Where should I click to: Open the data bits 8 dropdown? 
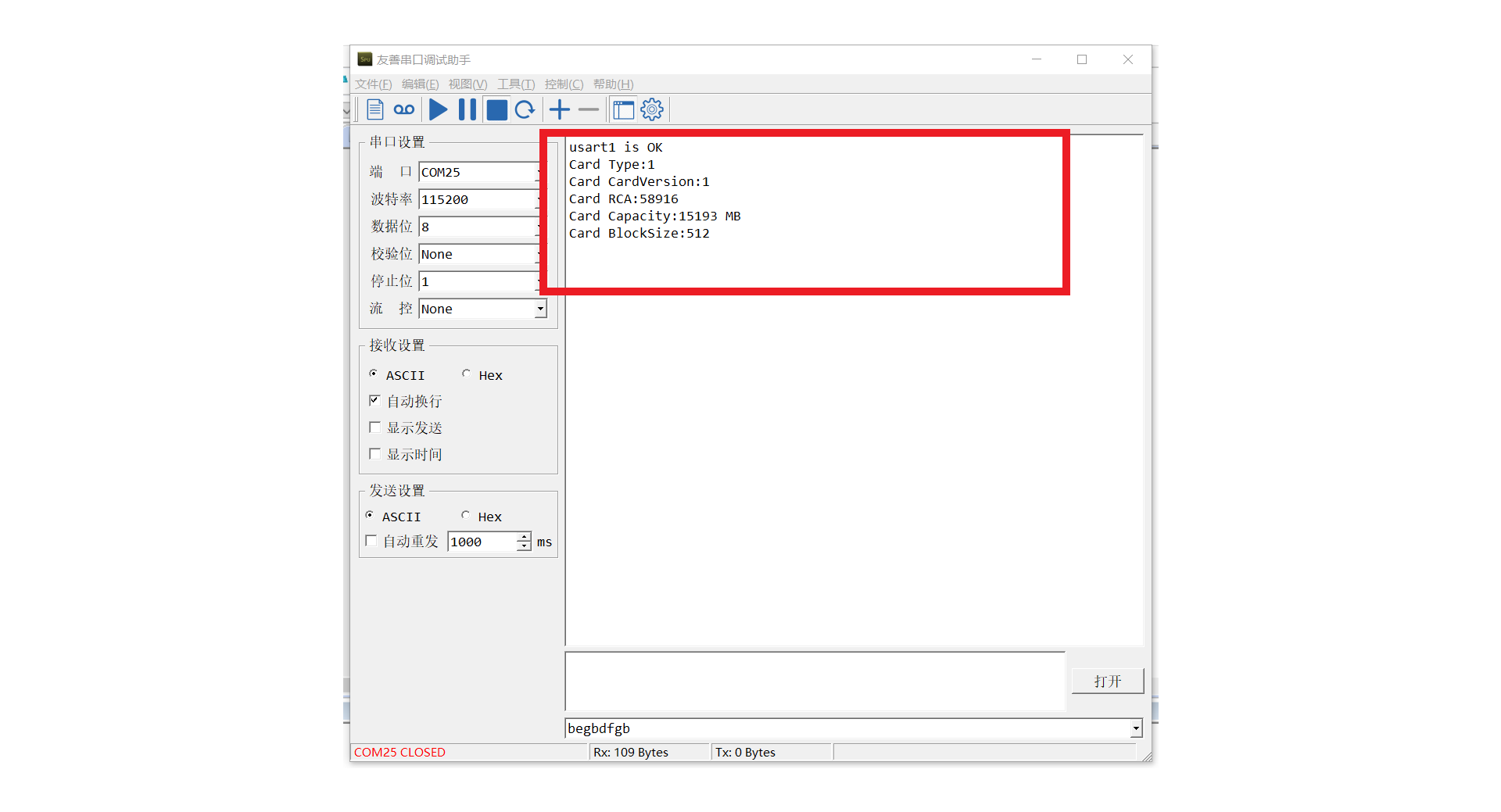[x=481, y=227]
